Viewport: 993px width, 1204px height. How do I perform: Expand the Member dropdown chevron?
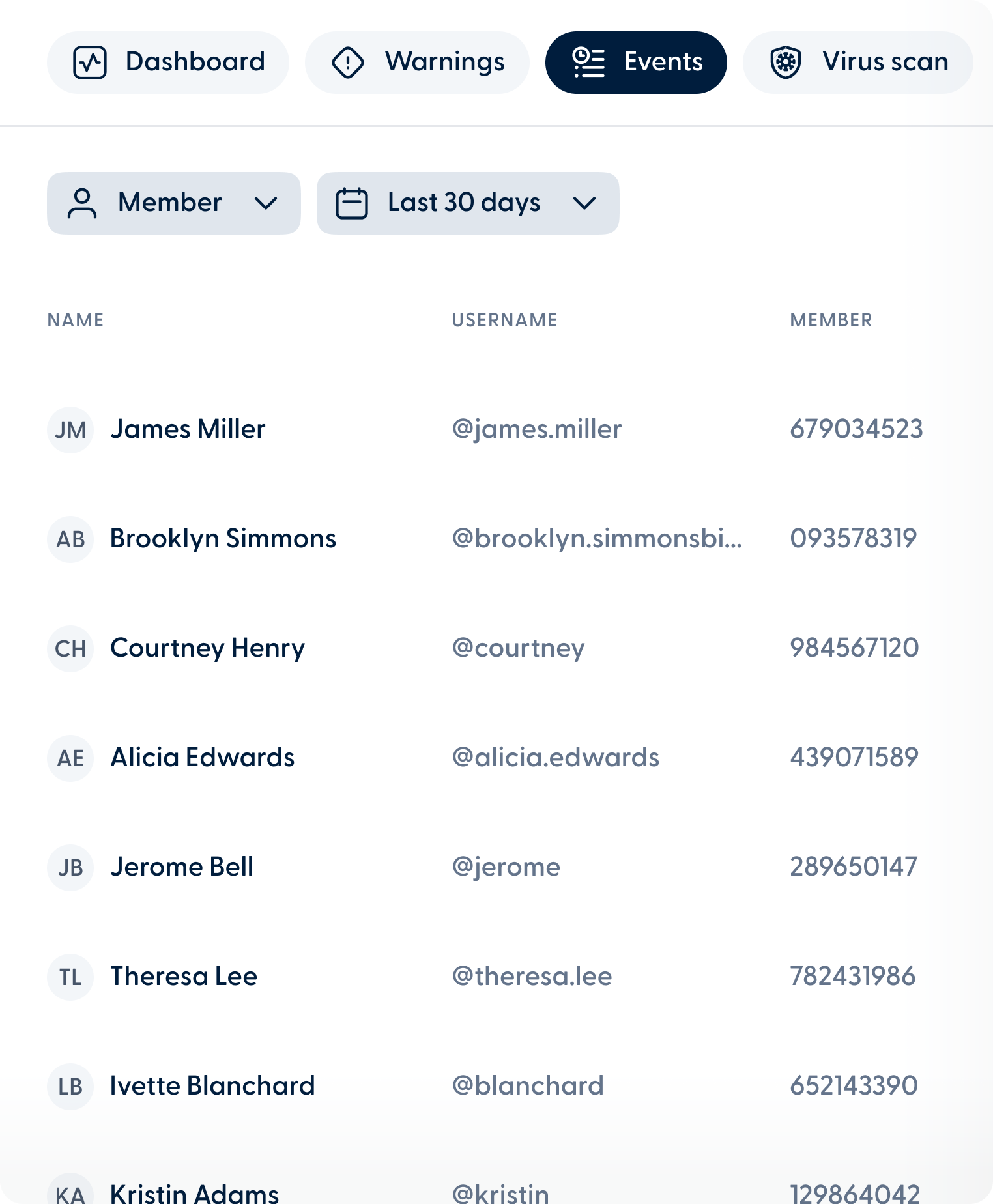click(x=266, y=203)
